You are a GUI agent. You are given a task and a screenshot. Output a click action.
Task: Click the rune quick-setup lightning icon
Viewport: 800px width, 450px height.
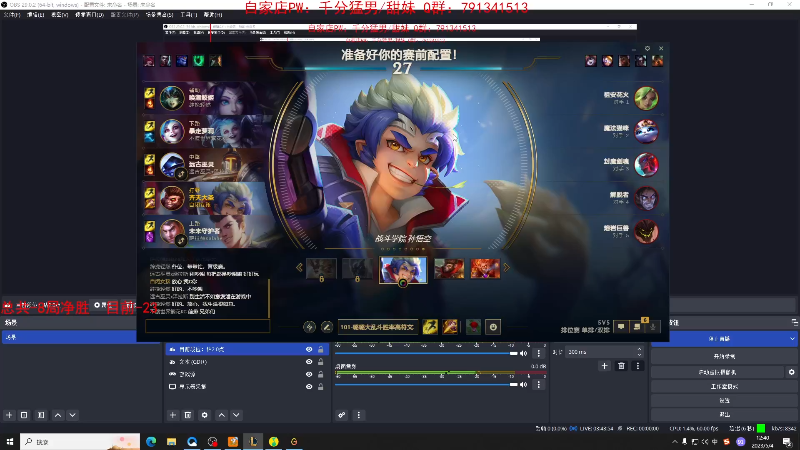coord(309,327)
